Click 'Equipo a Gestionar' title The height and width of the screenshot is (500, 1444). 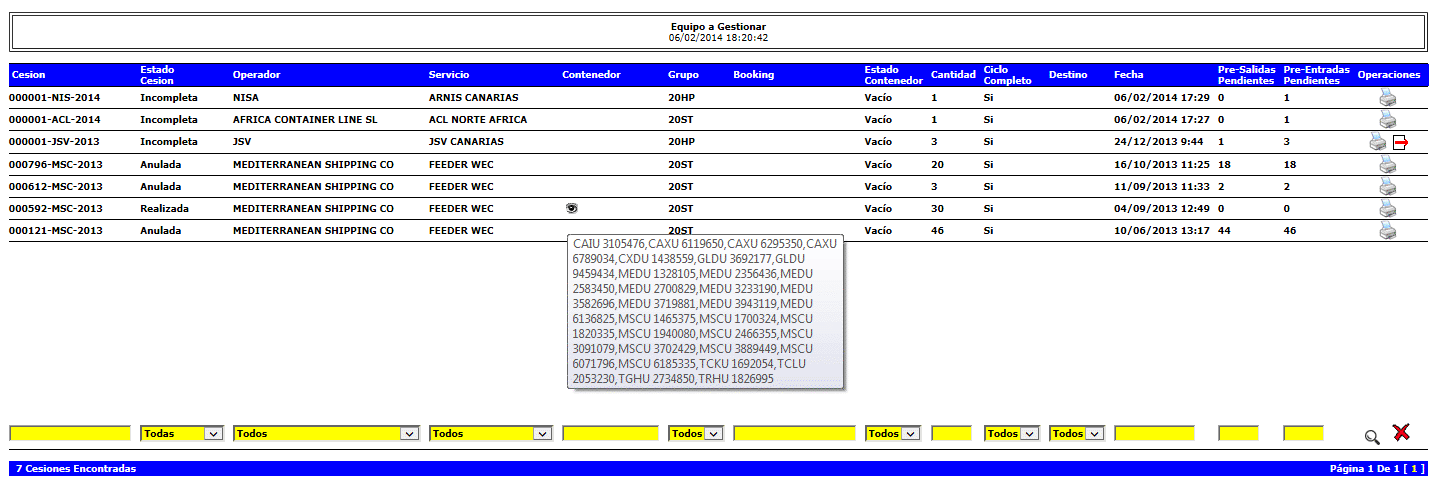coord(718,26)
